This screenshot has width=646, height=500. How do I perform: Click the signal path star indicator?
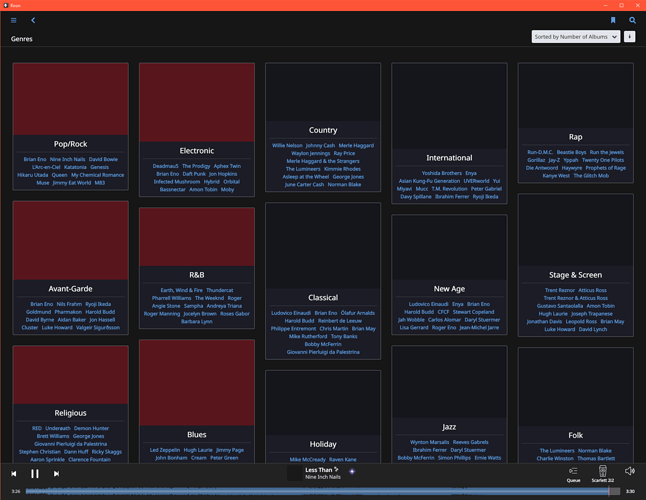352,472
